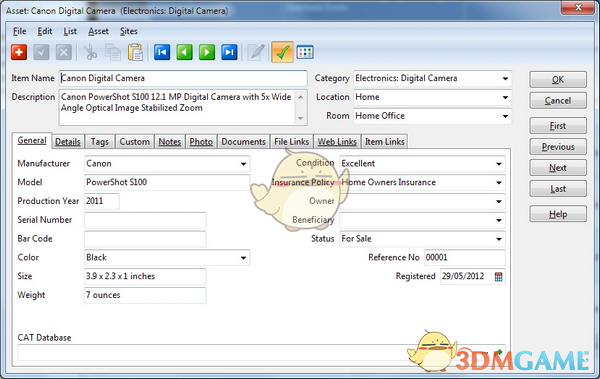The image size is (600, 379).
Task: Click the empty Bar Code field
Action: (x=145, y=239)
